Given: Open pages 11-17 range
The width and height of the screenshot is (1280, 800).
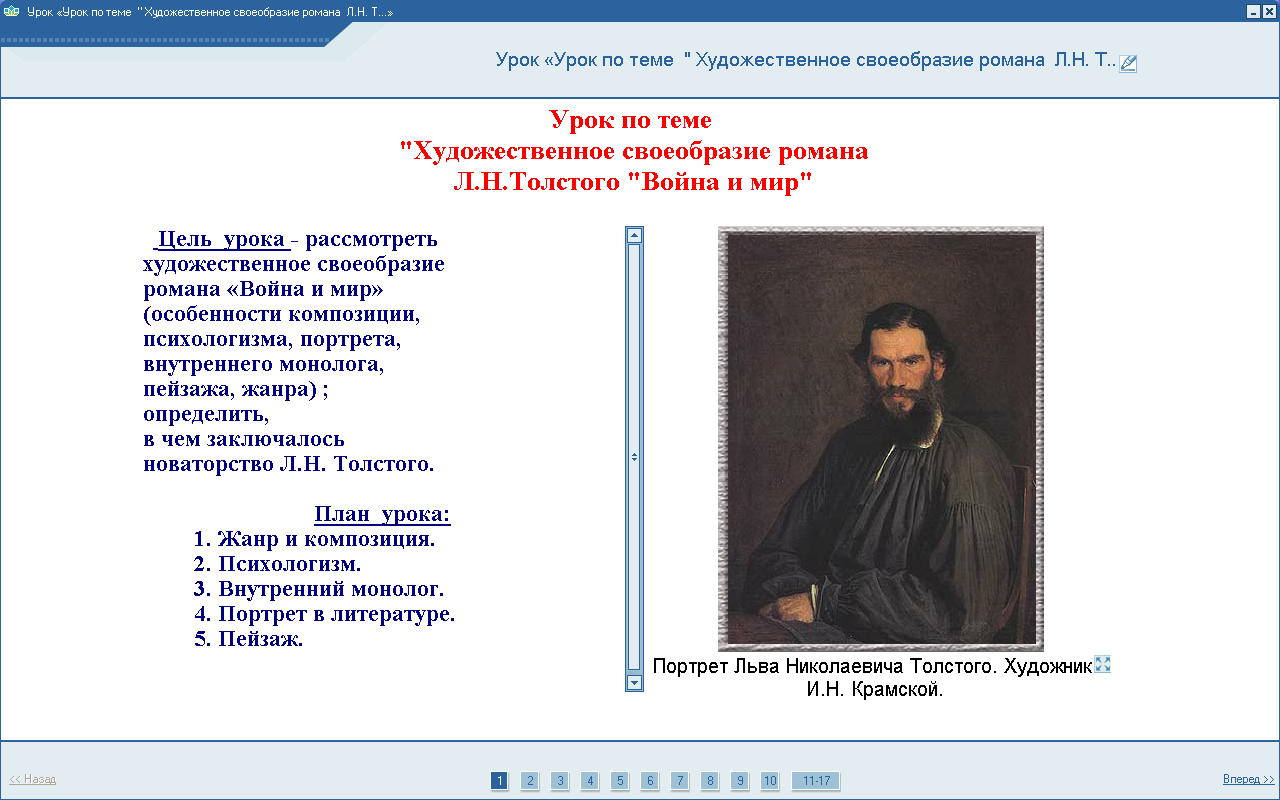Looking at the screenshot, I should (x=816, y=781).
